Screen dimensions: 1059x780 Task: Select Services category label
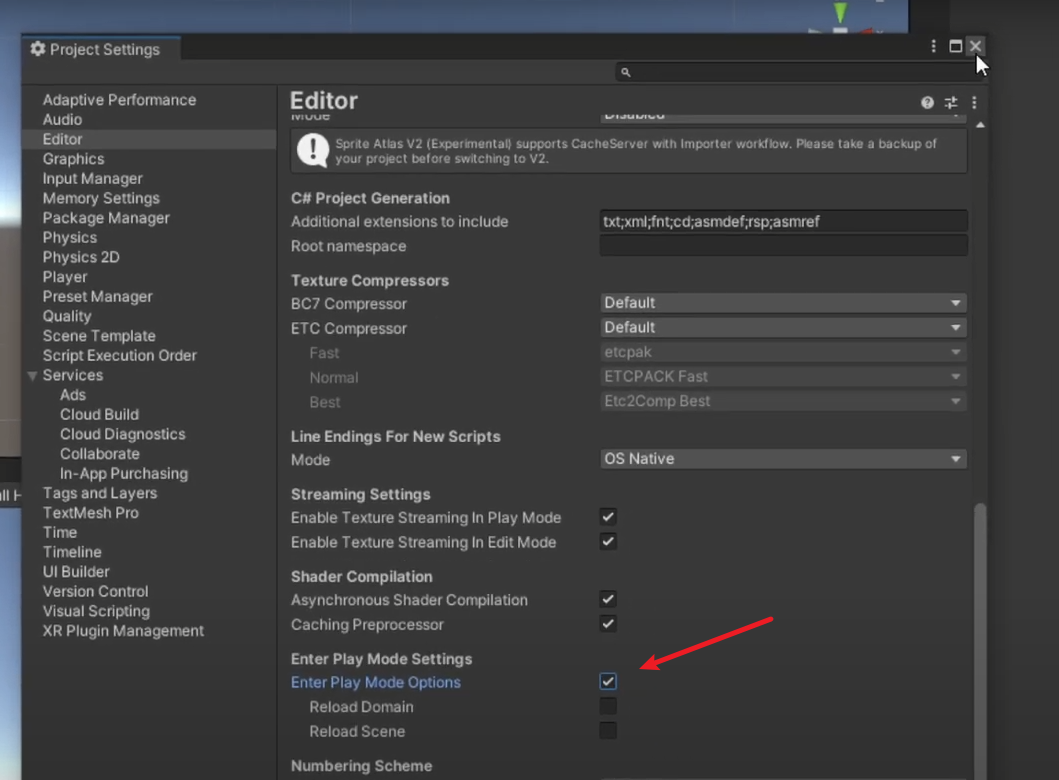click(x=73, y=375)
